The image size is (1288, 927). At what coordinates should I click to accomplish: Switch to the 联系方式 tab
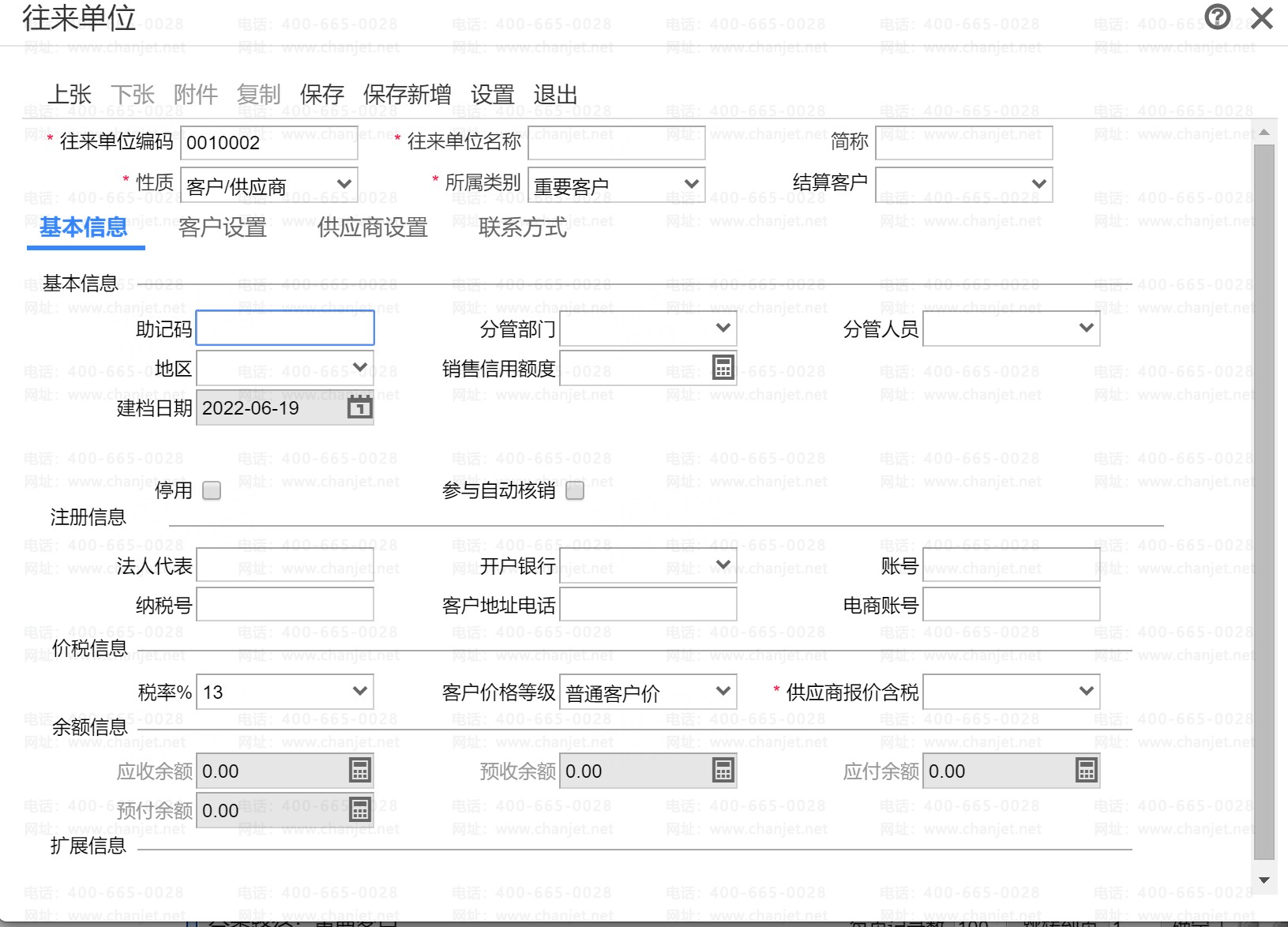coord(522,228)
